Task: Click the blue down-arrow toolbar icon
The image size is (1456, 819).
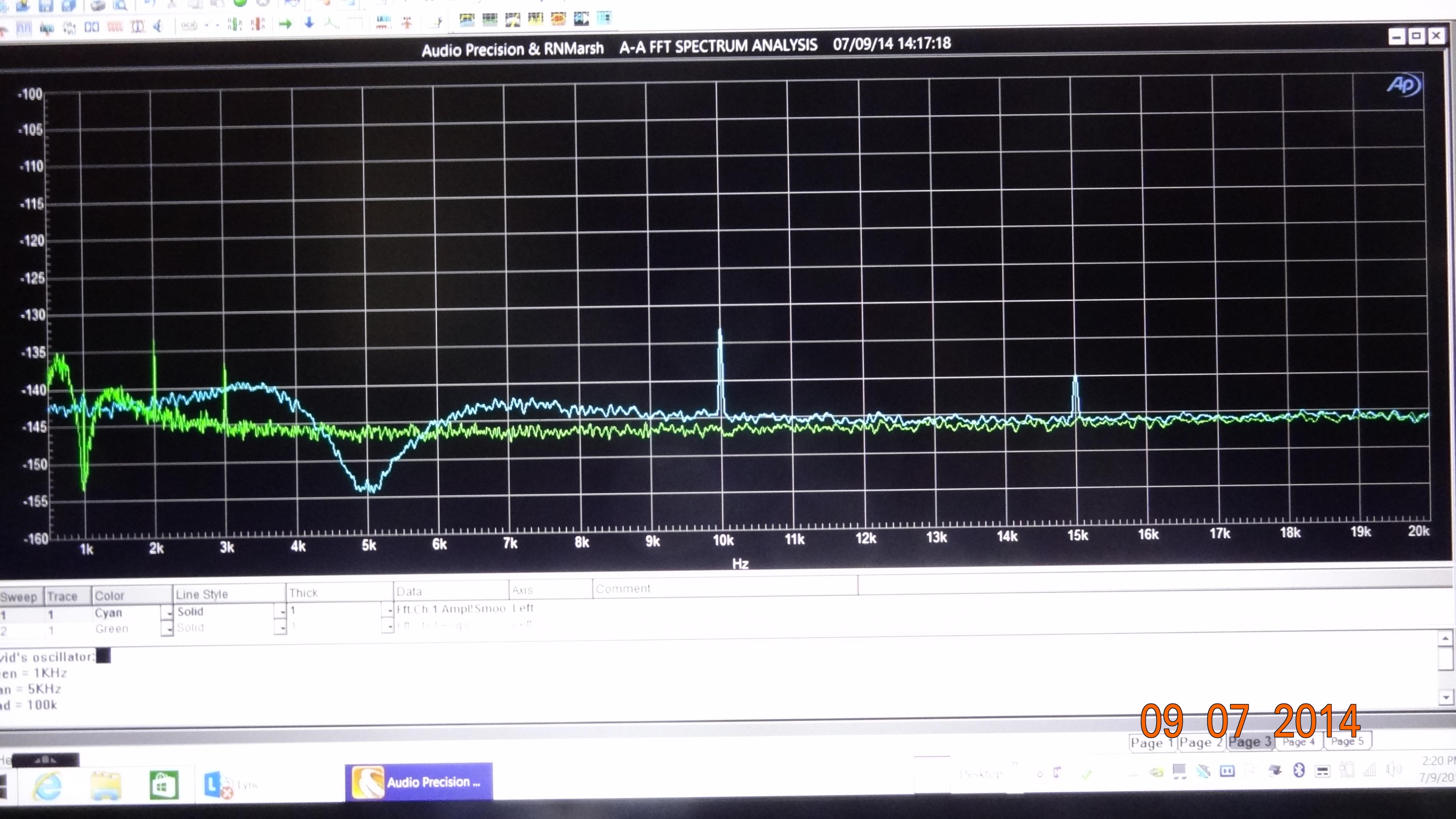Action: 309,23
